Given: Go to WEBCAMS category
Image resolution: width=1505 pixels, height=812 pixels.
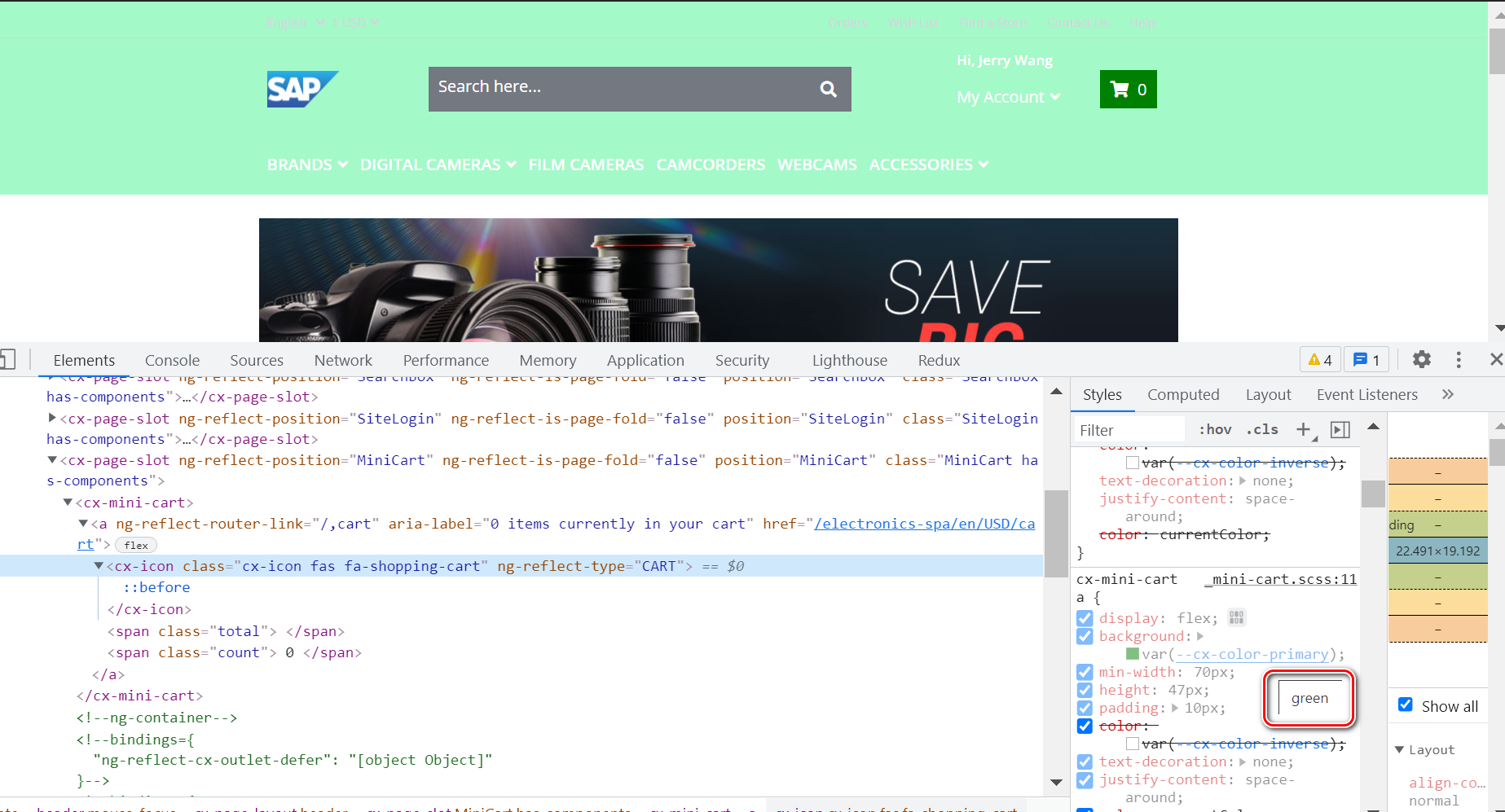Looking at the screenshot, I should click(817, 165).
